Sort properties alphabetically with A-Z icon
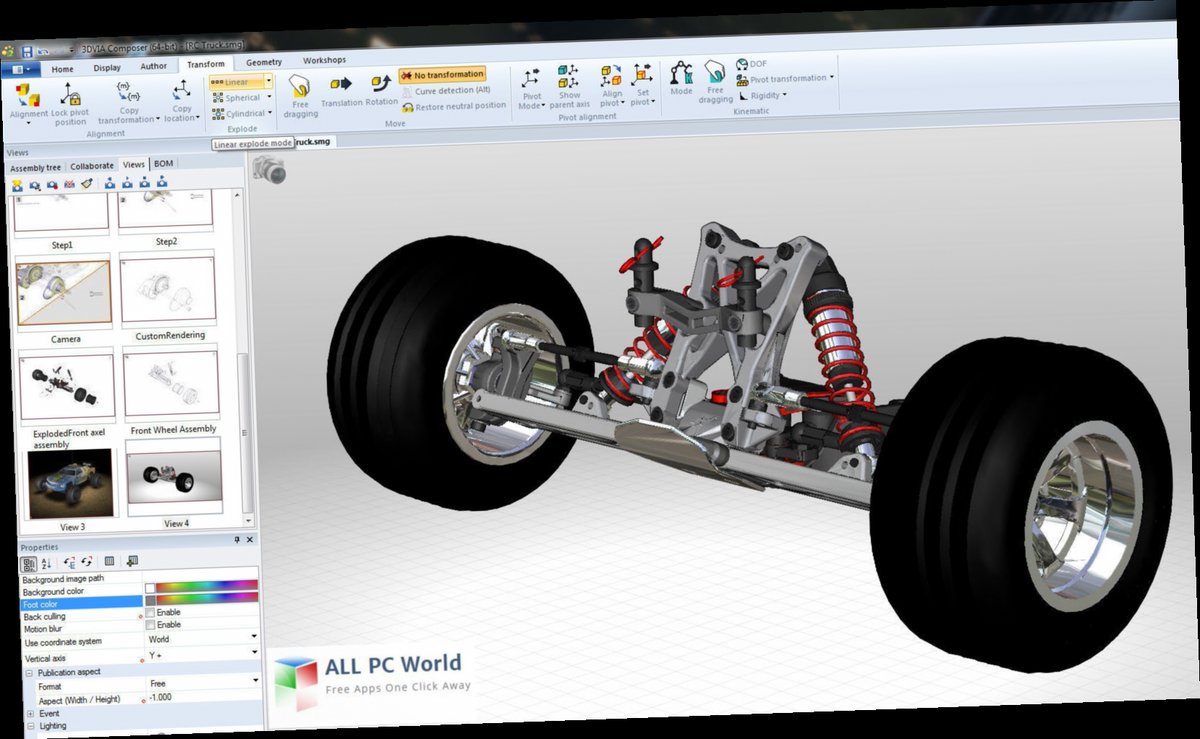 point(47,563)
